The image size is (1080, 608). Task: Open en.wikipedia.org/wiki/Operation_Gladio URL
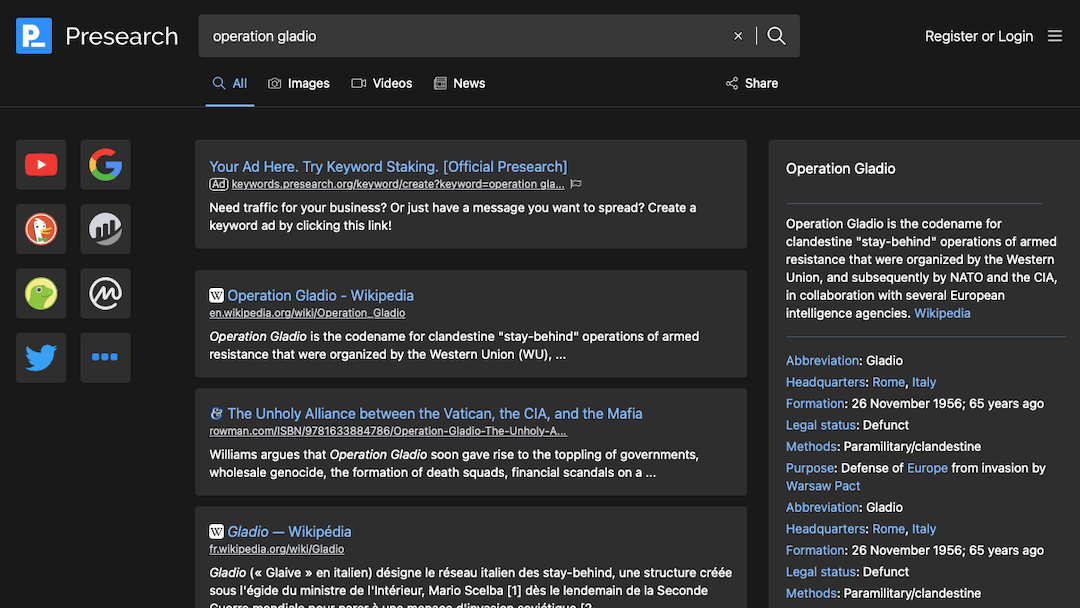point(307,313)
